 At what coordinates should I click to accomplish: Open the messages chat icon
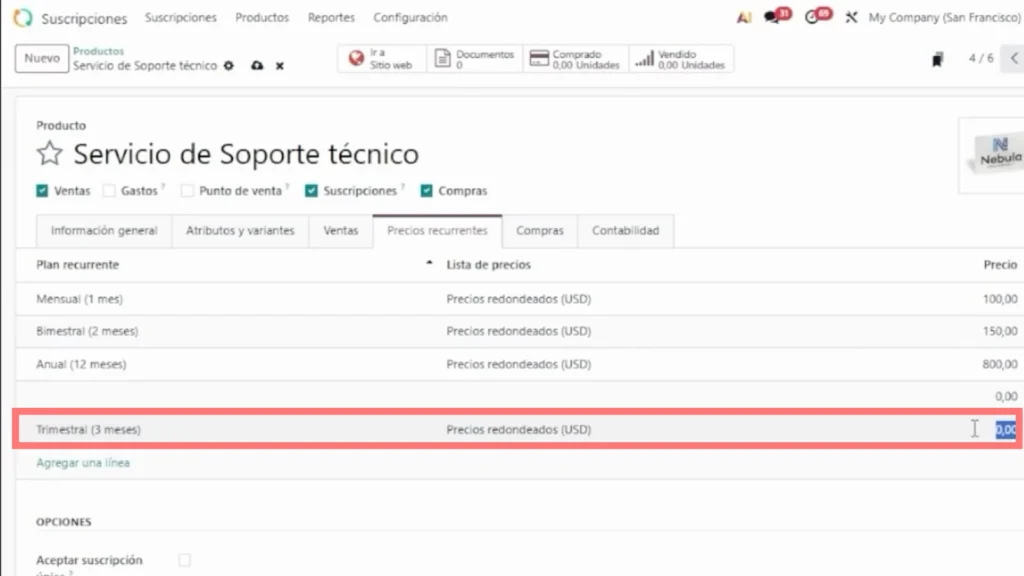[x=772, y=18]
